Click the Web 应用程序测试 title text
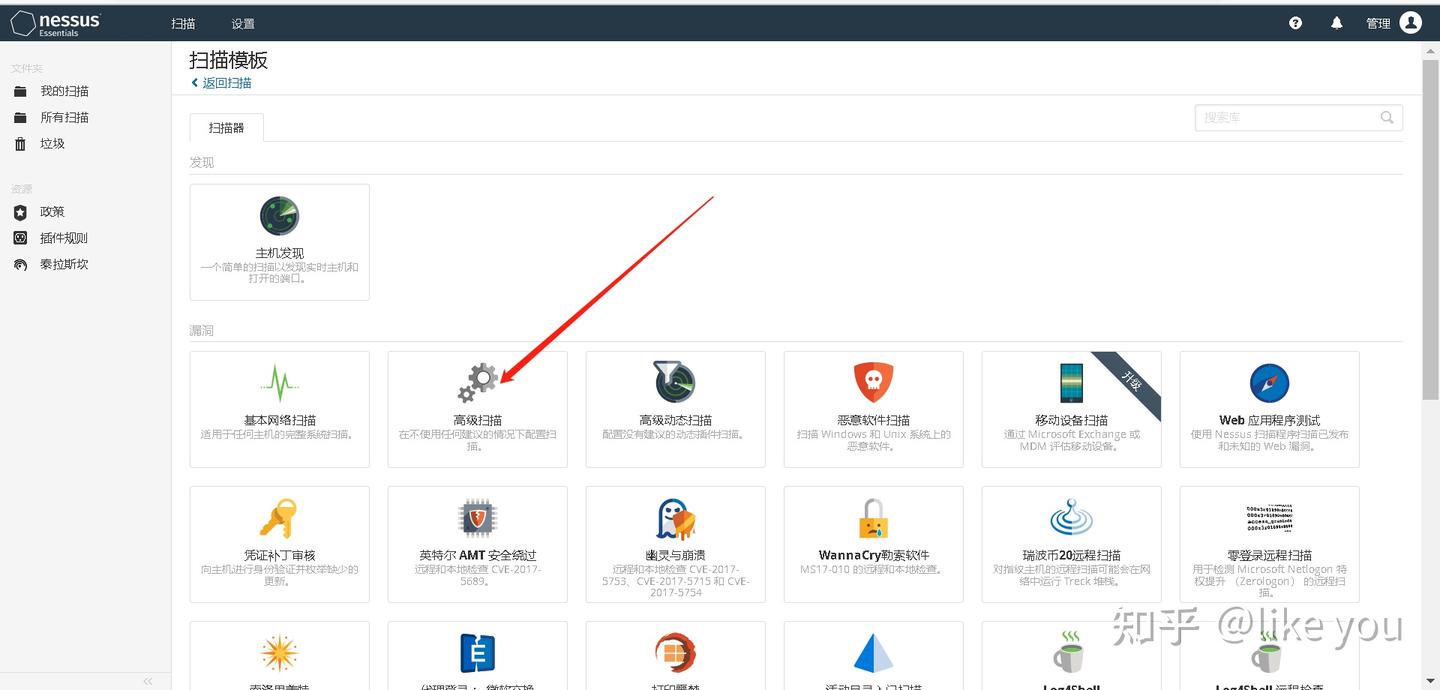 point(1269,420)
